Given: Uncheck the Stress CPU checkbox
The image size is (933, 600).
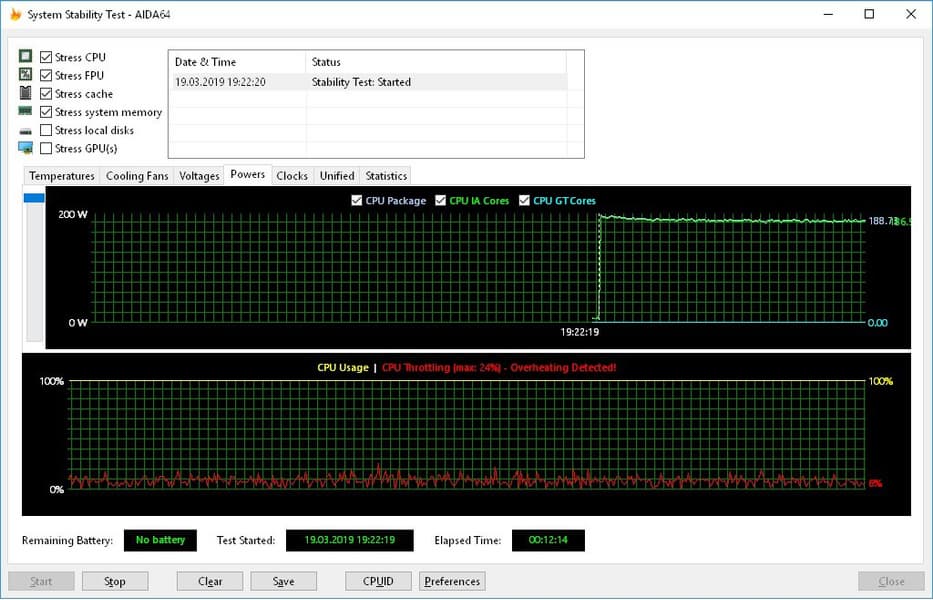Looking at the screenshot, I should [46, 57].
